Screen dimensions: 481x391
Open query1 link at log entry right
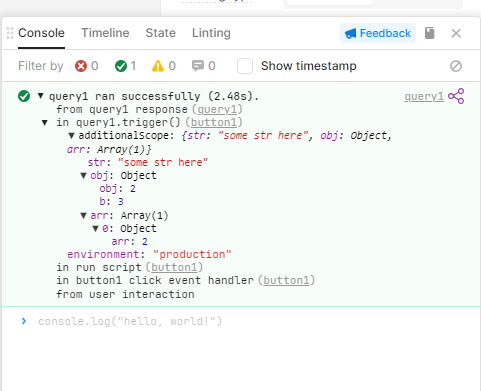(x=424, y=96)
